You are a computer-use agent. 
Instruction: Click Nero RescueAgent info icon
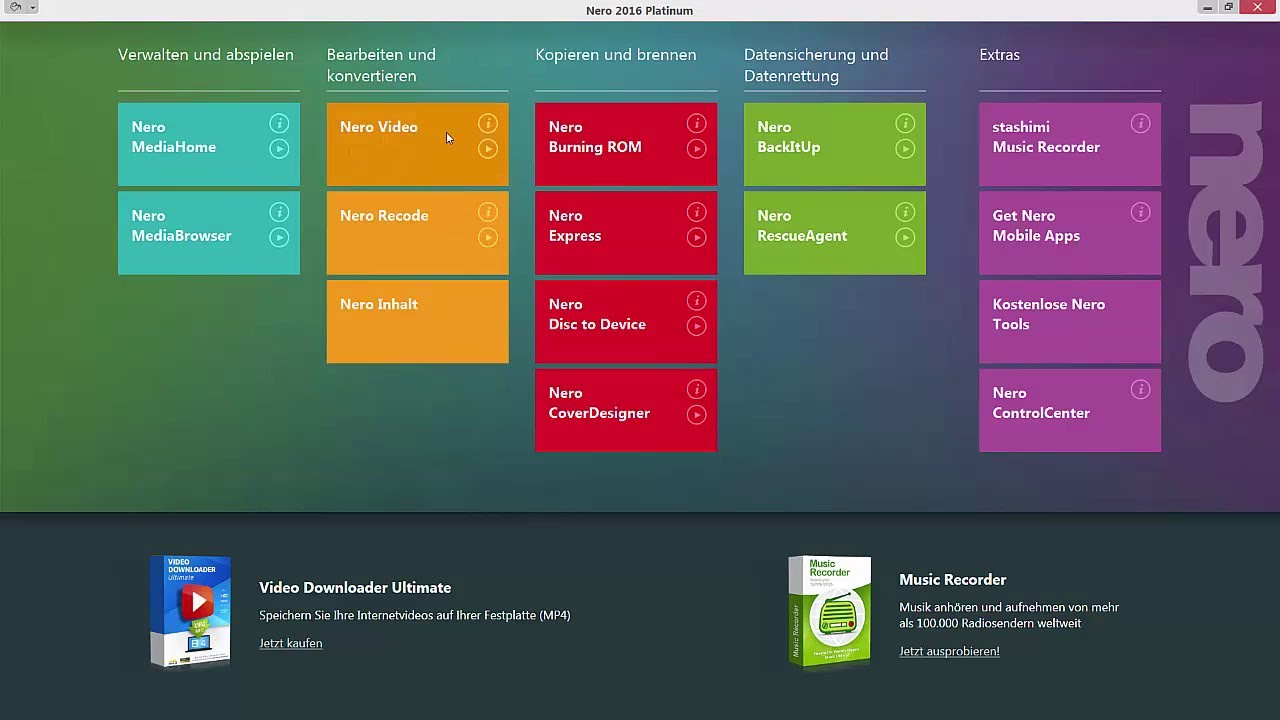tap(905, 212)
